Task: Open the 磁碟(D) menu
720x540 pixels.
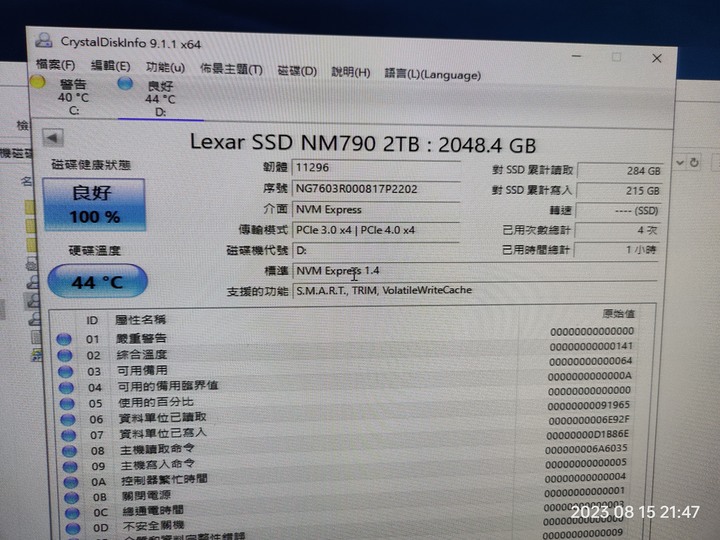Action: [x=297, y=71]
